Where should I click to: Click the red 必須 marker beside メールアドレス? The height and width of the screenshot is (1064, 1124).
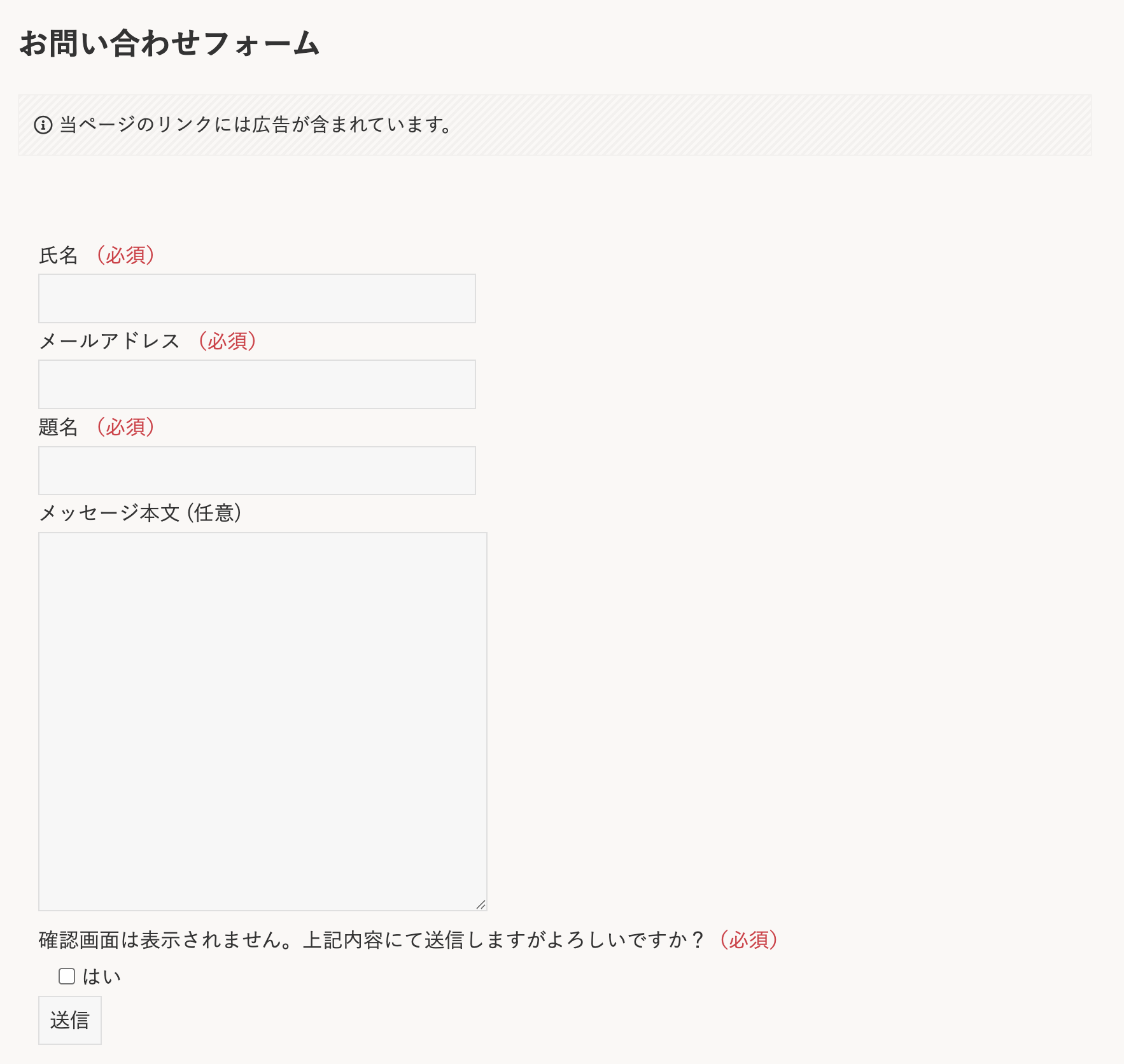click(228, 341)
